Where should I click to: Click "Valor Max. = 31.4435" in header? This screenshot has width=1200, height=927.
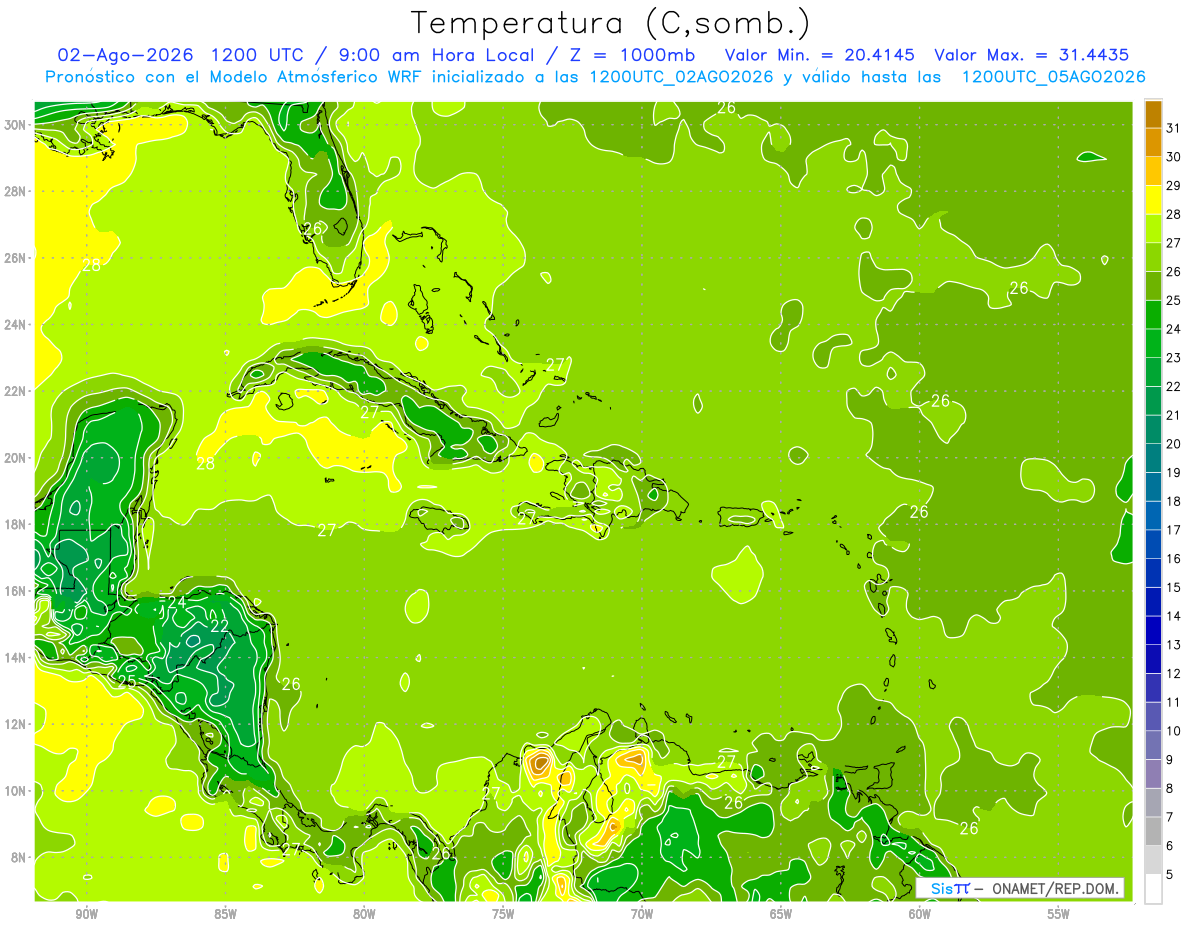click(1032, 55)
